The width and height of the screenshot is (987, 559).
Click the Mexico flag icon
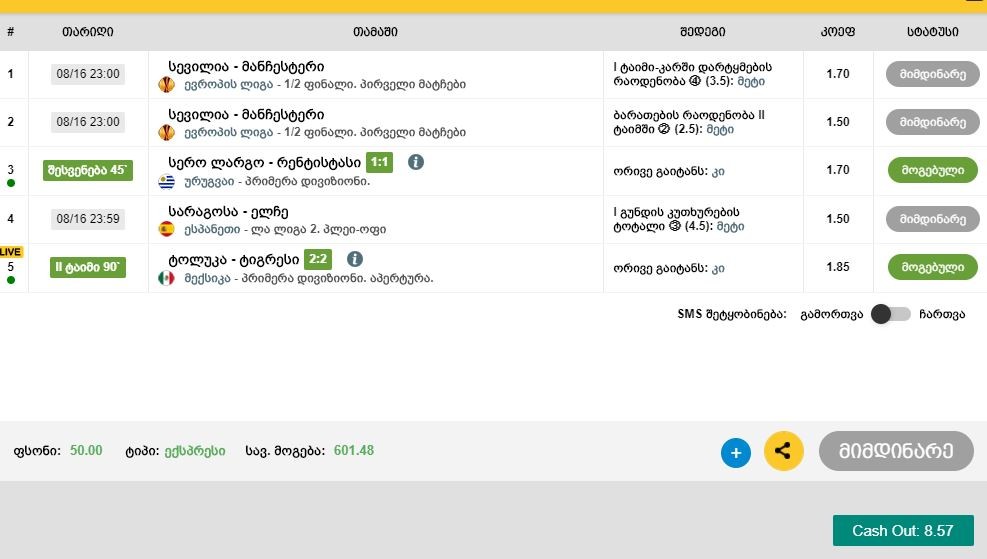click(166, 278)
